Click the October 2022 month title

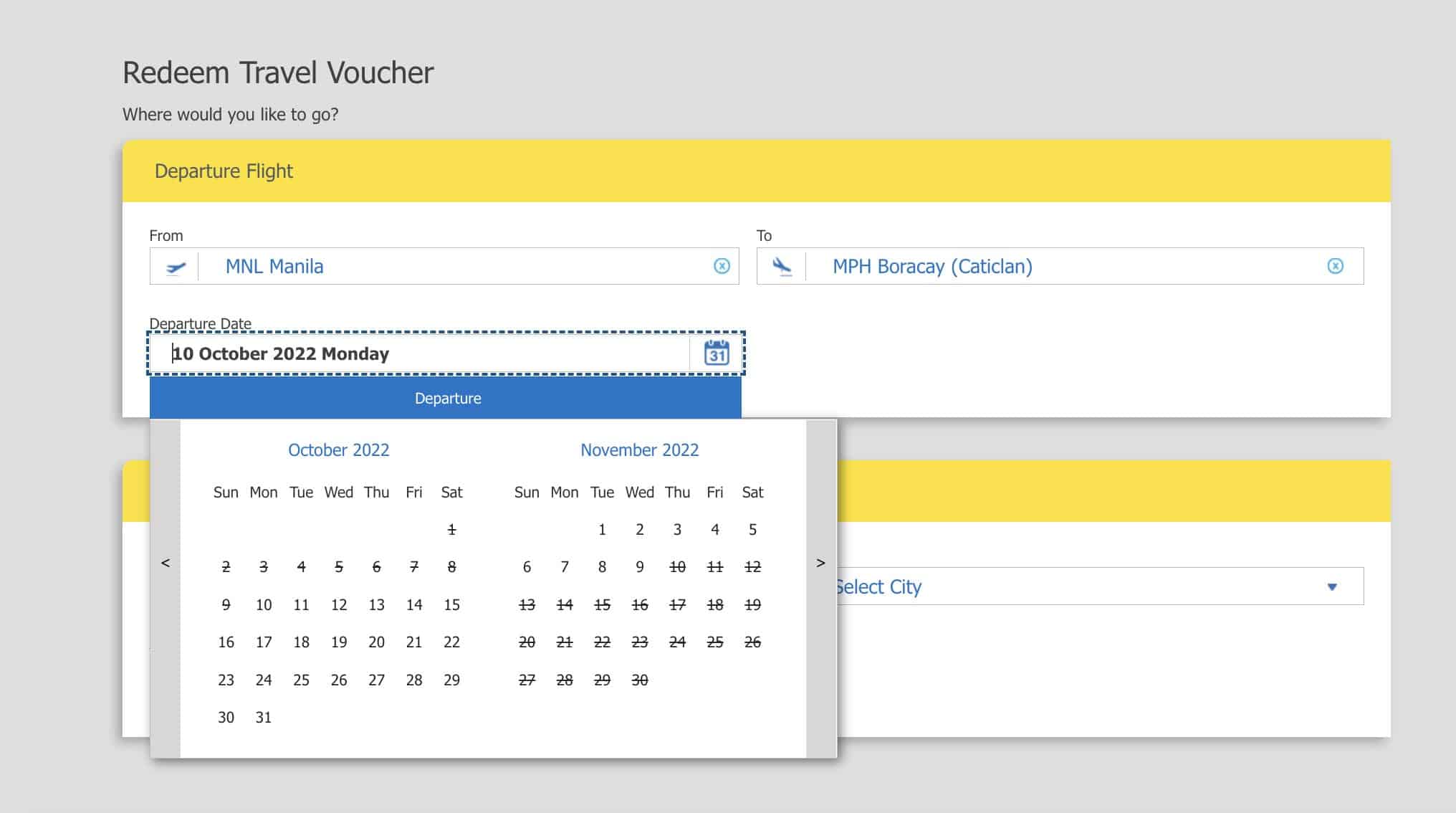(x=339, y=450)
